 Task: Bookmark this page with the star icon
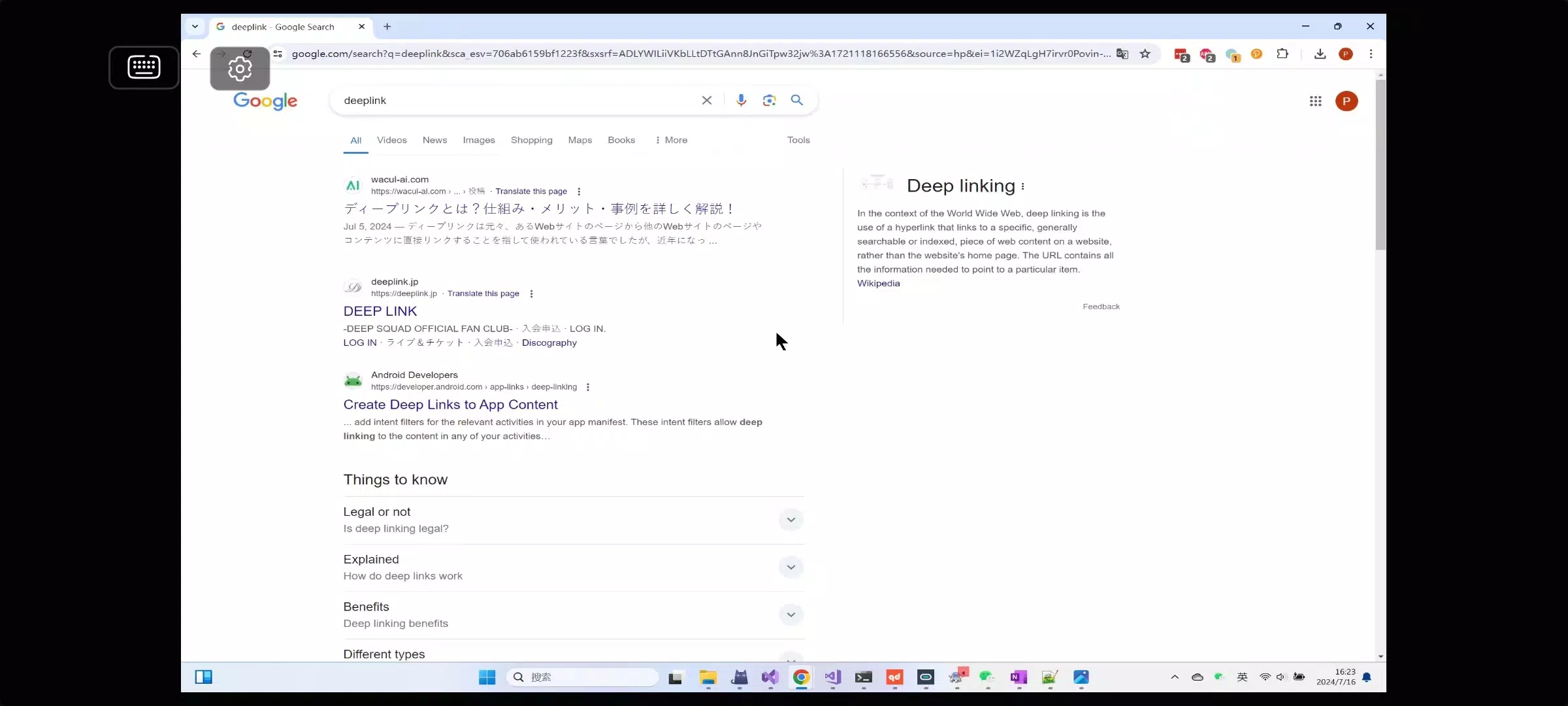pyautogui.click(x=1145, y=54)
